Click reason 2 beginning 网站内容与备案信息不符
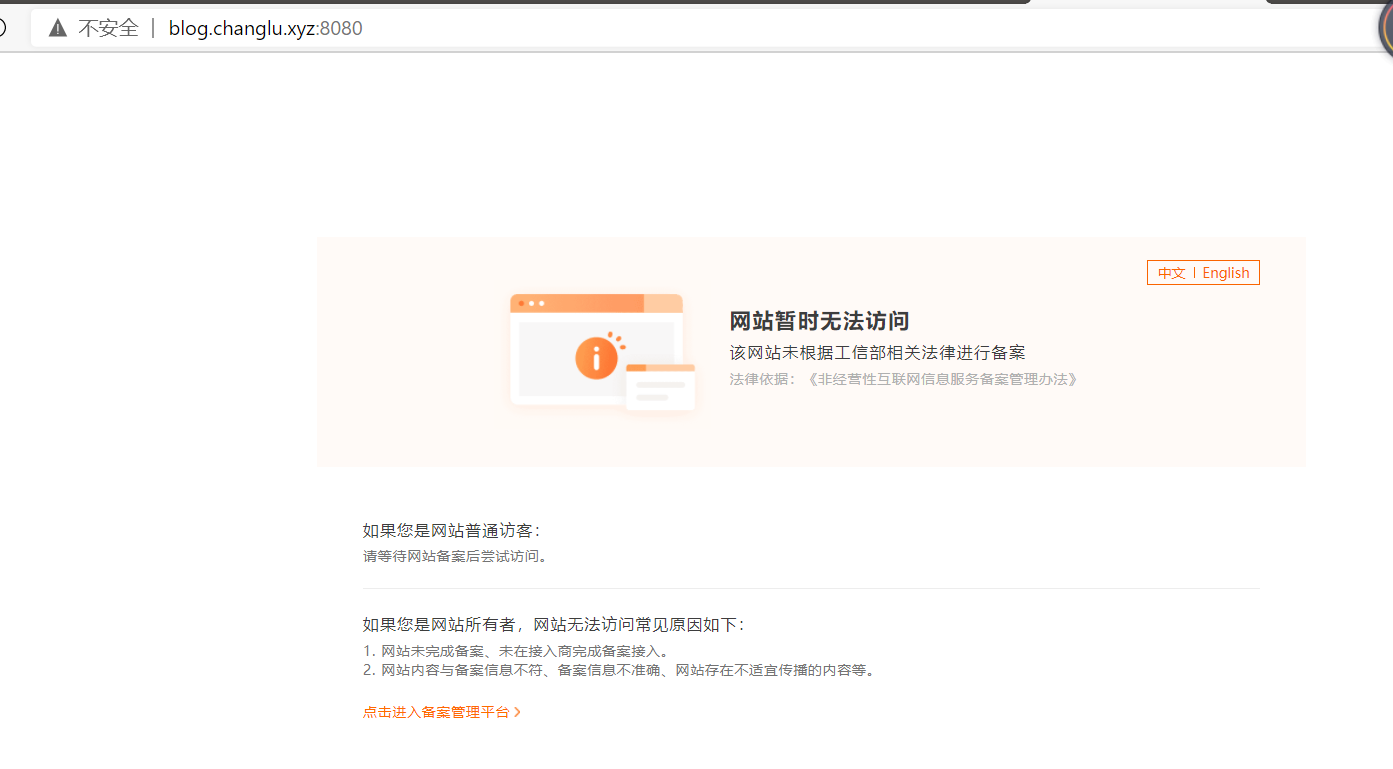 click(x=620, y=670)
